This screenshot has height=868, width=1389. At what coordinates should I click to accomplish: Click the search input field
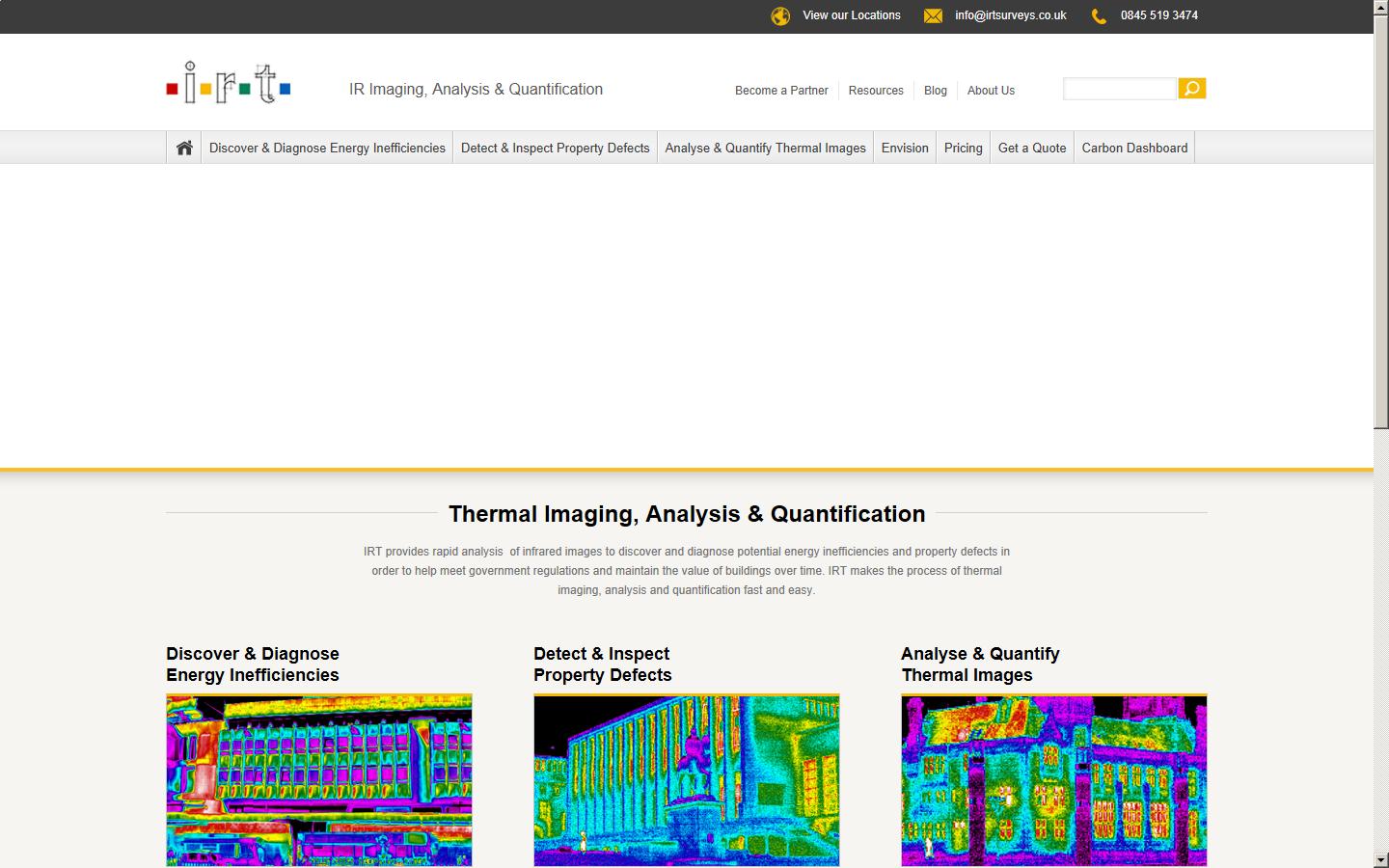(x=1119, y=88)
